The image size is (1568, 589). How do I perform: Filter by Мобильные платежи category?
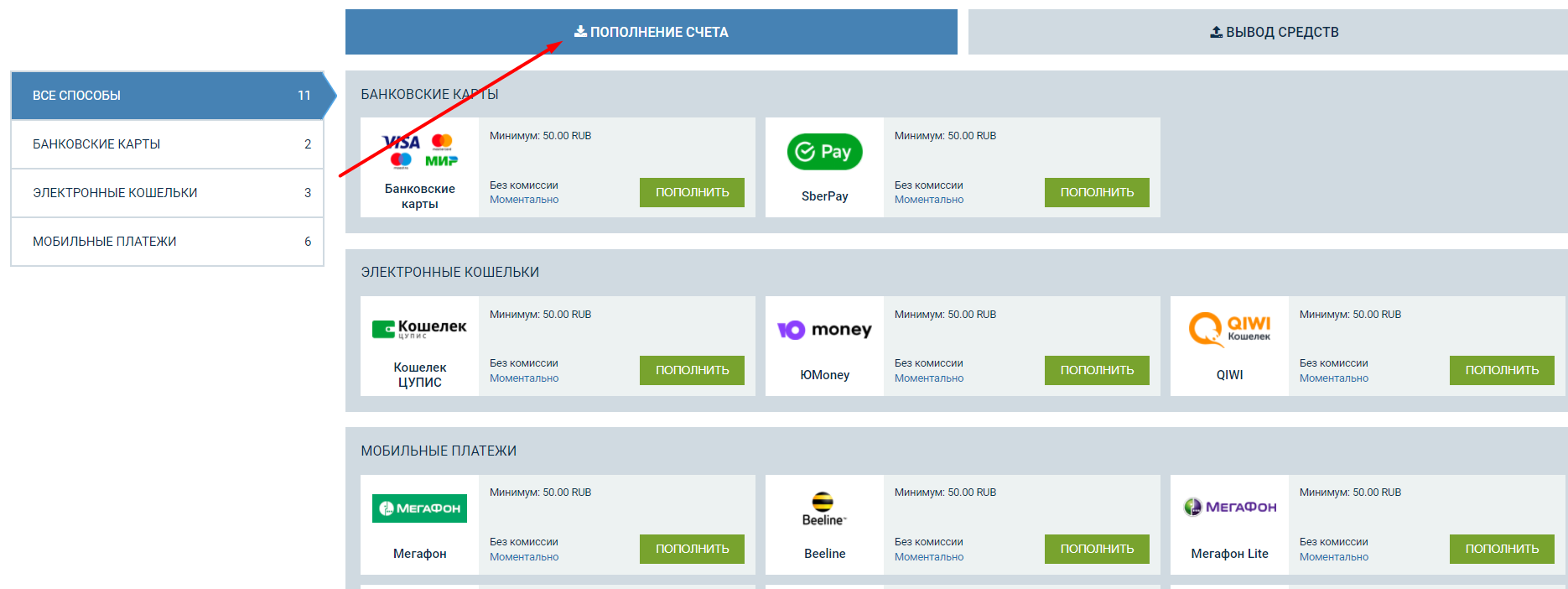coord(168,242)
